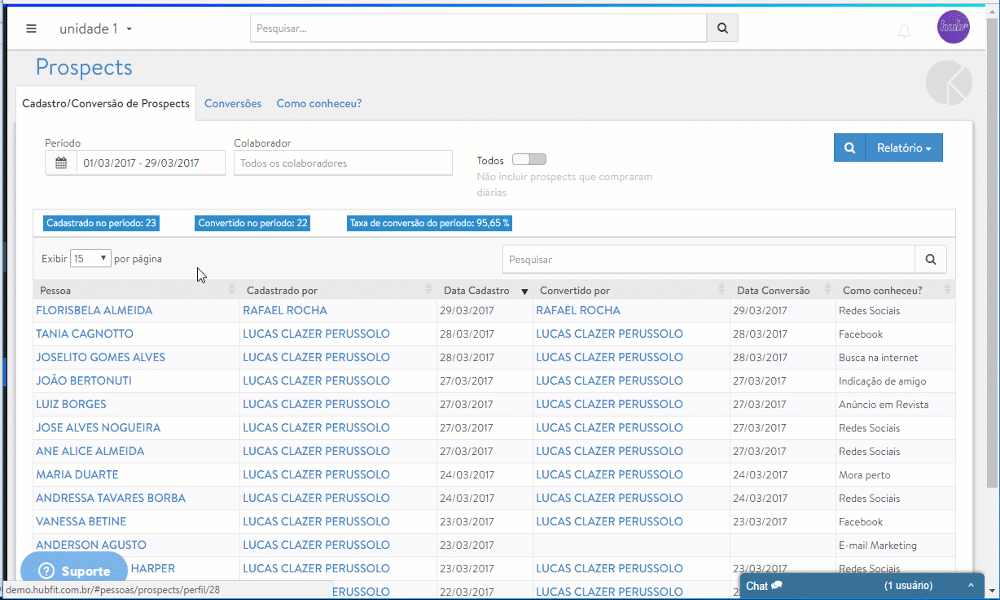This screenshot has width=1000, height=600.
Task: Open the Relatório dropdown button
Action: pos(903,148)
